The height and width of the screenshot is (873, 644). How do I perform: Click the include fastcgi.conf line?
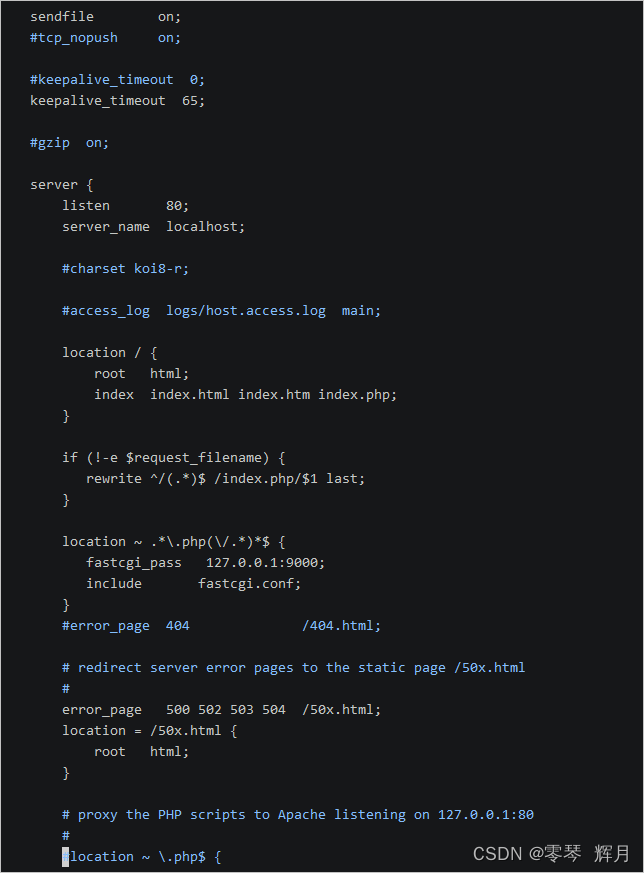[193, 583]
